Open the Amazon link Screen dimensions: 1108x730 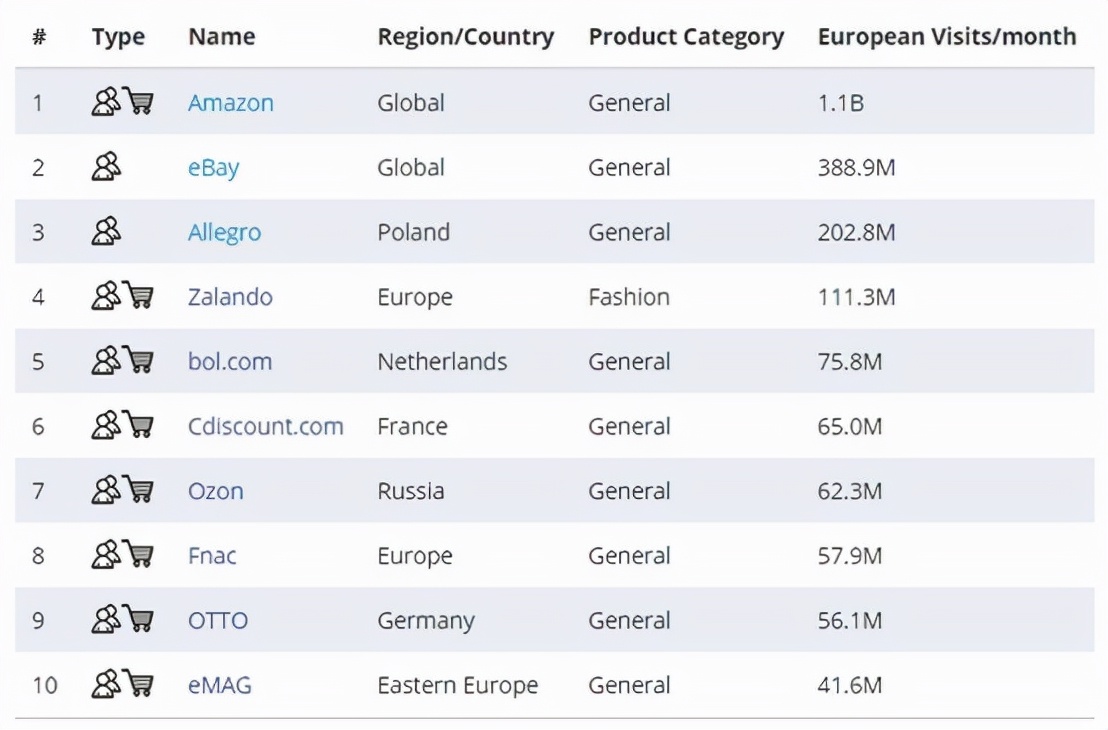231,103
